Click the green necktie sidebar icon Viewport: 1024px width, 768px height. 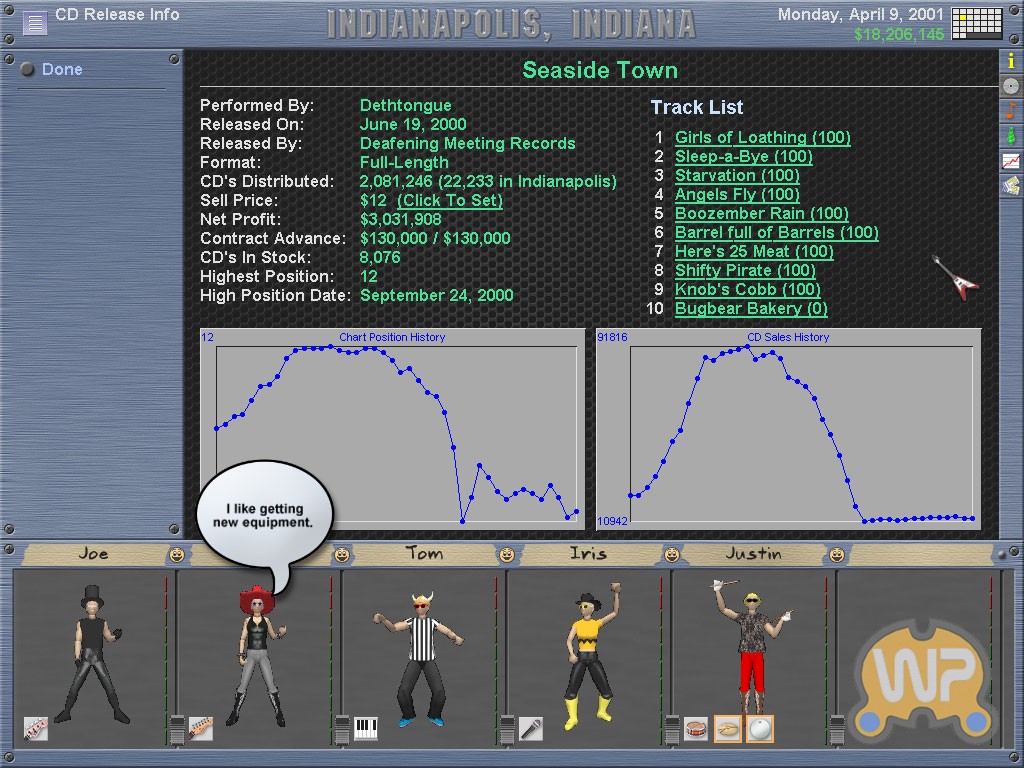coord(1011,135)
